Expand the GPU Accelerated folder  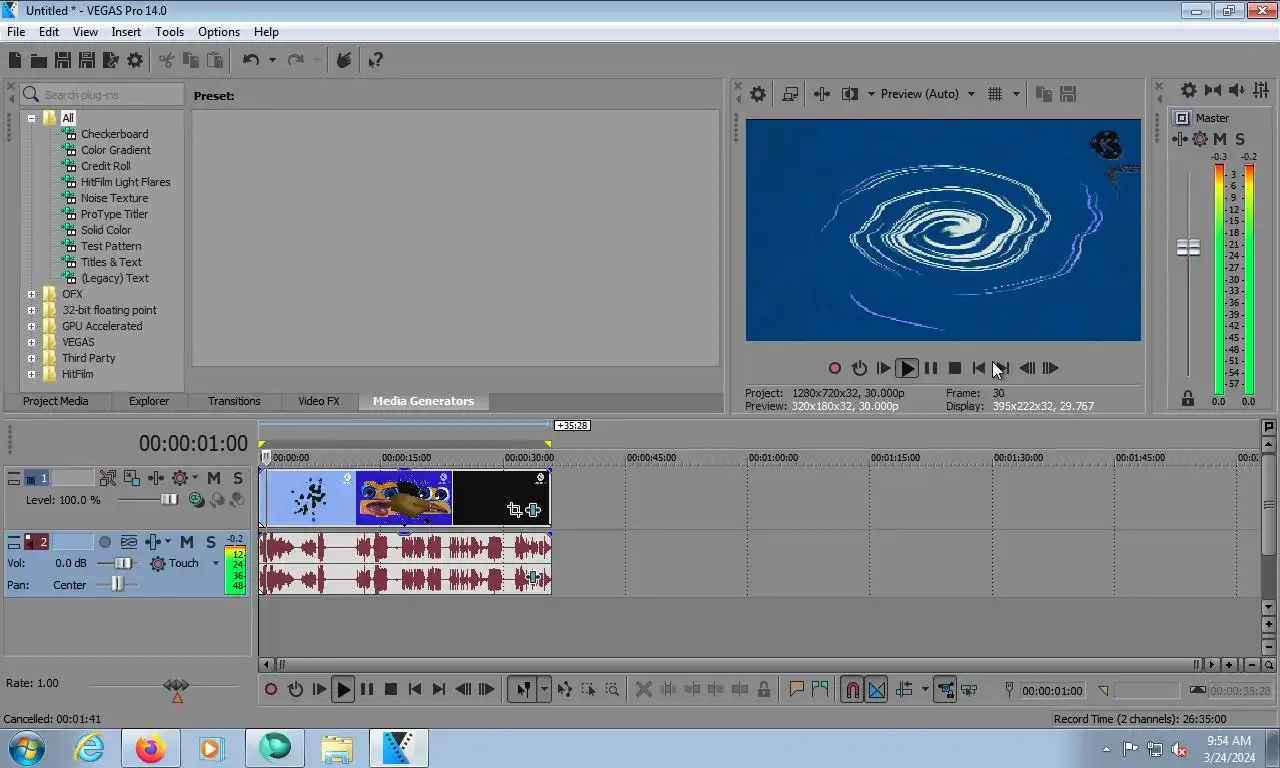click(31, 326)
